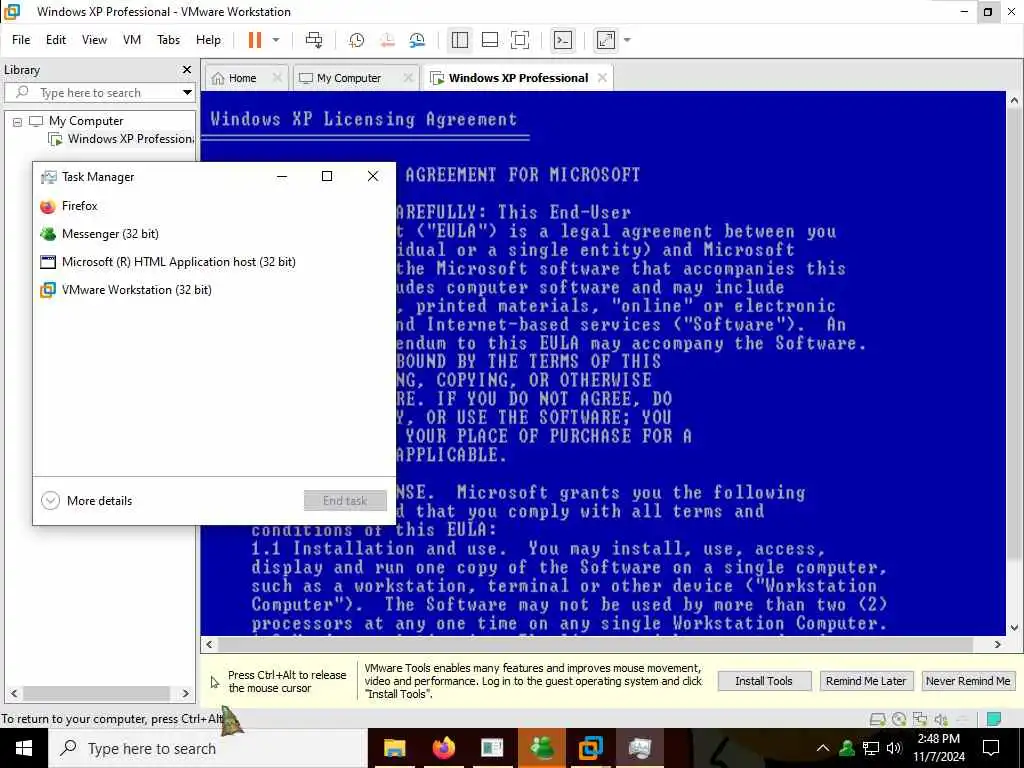
Task: Open Snapshot Manager via the clock-wrench icon
Action: pyautogui.click(x=417, y=40)
